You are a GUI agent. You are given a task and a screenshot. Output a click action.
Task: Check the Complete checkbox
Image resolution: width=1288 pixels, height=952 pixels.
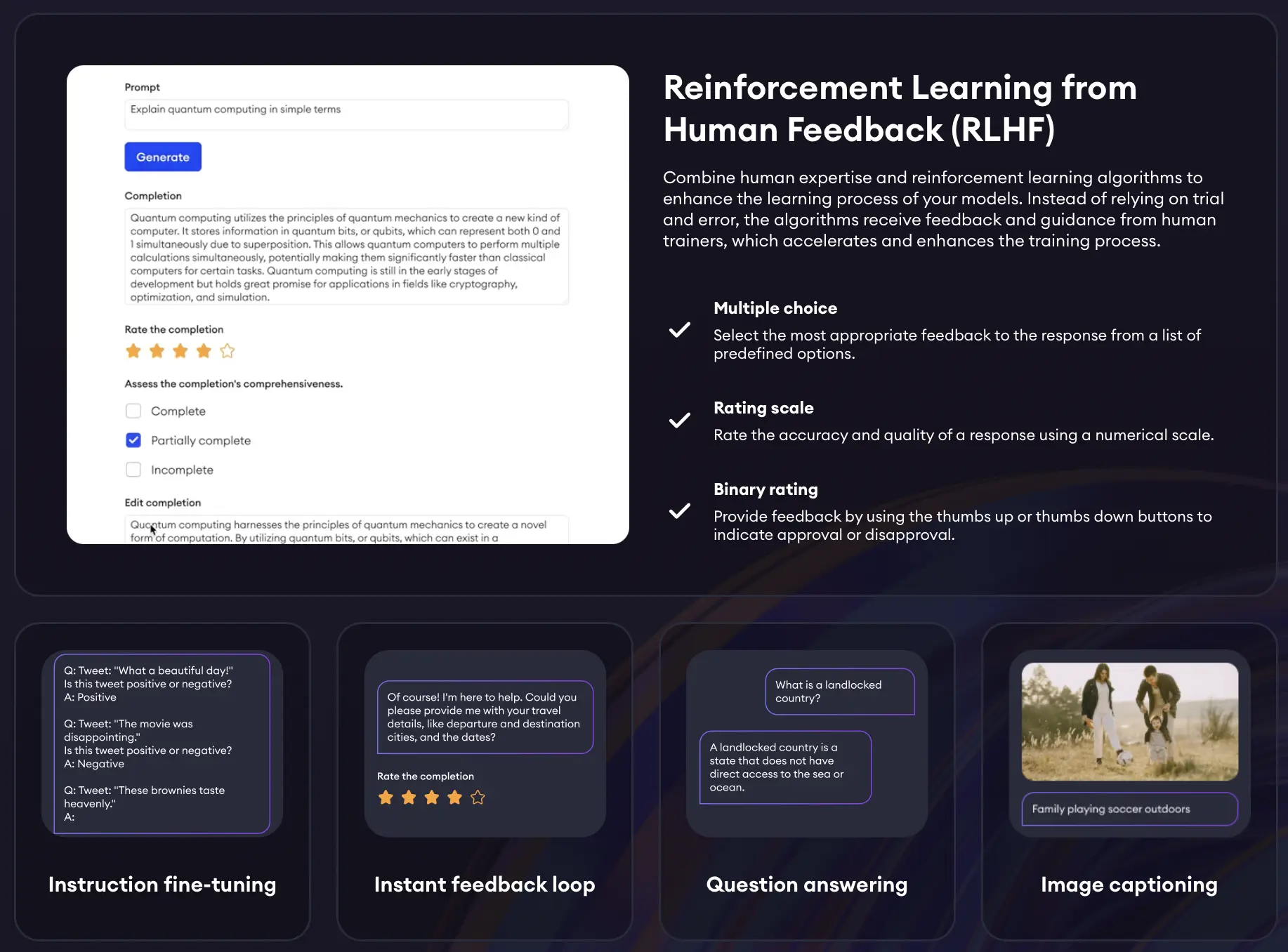[x=133, y=411]
